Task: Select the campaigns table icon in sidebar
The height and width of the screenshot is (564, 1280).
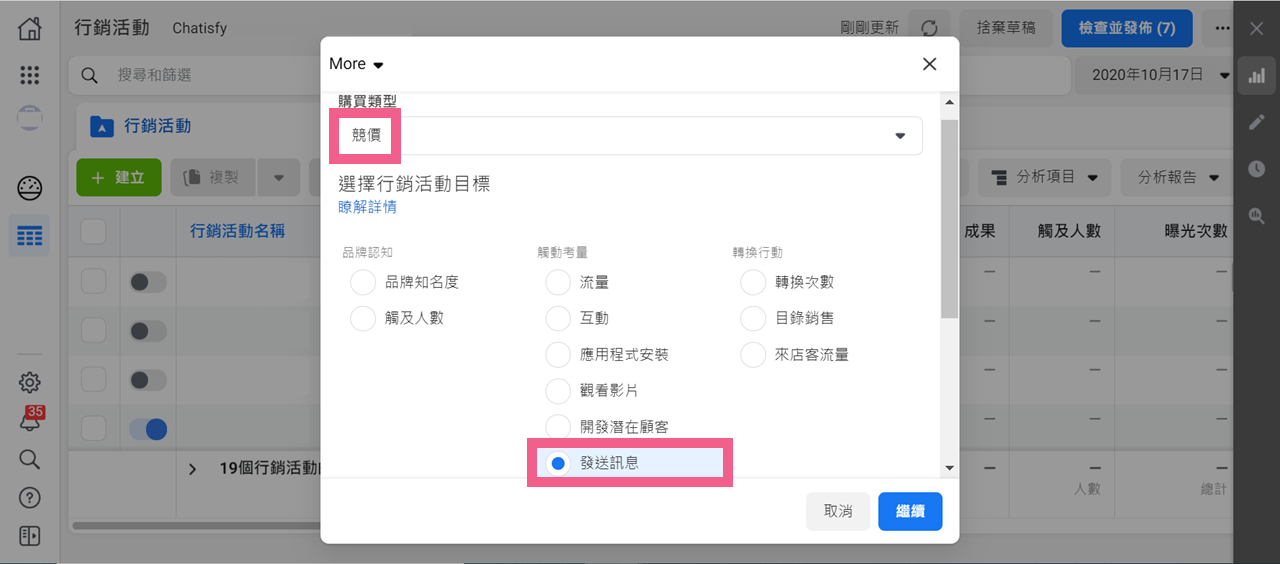Action: click(30, 236)
